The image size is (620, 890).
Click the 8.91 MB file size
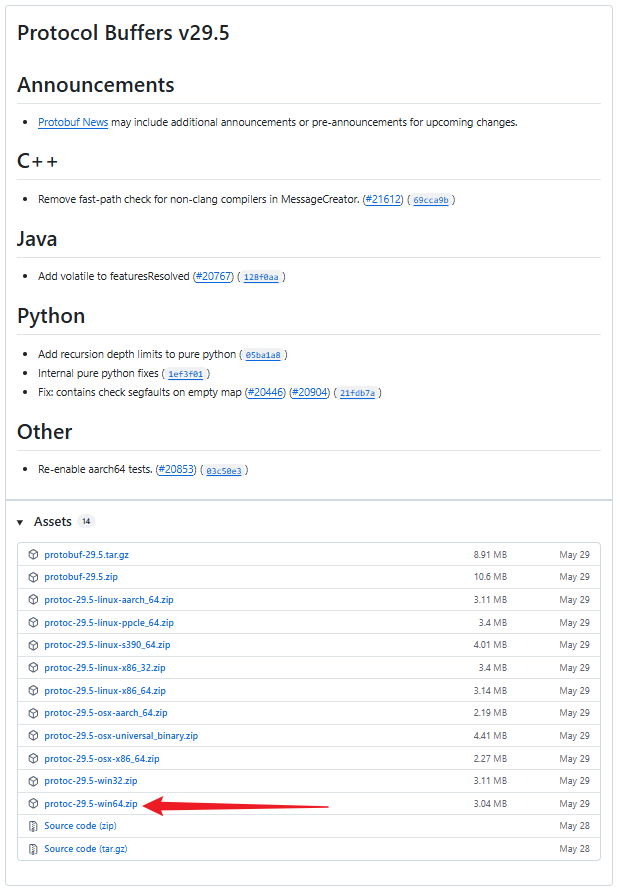click(x=491, y=555)
